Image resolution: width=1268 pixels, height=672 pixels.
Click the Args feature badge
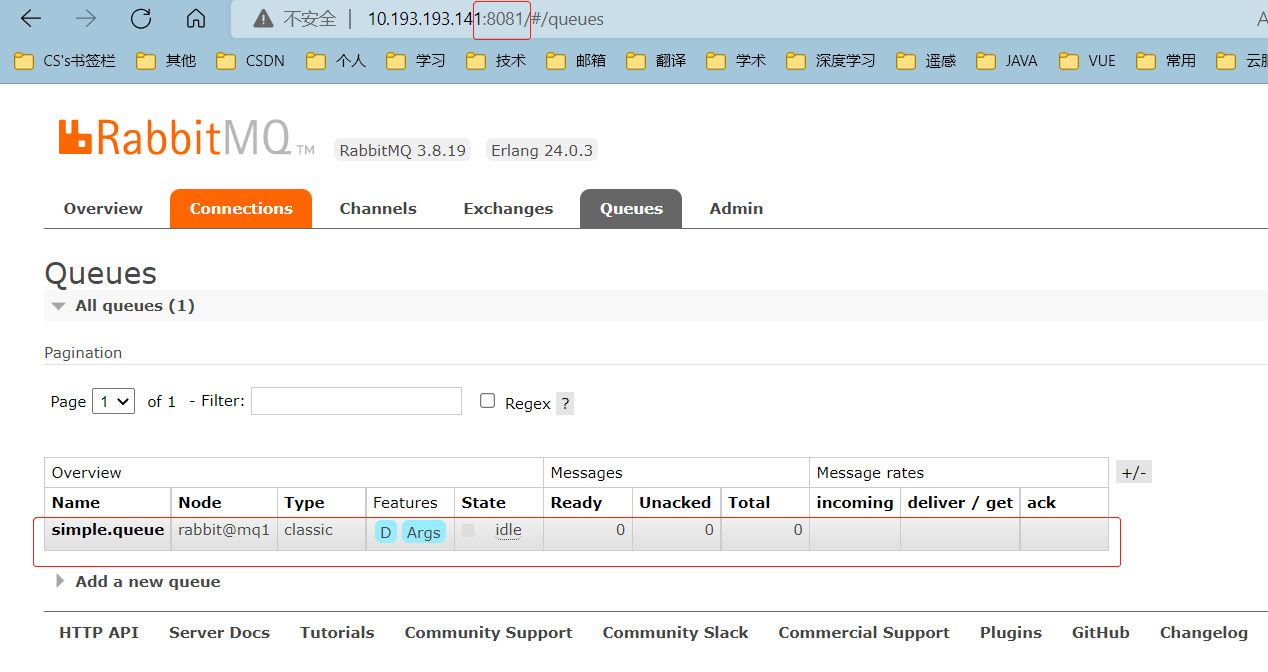[424, 532]
